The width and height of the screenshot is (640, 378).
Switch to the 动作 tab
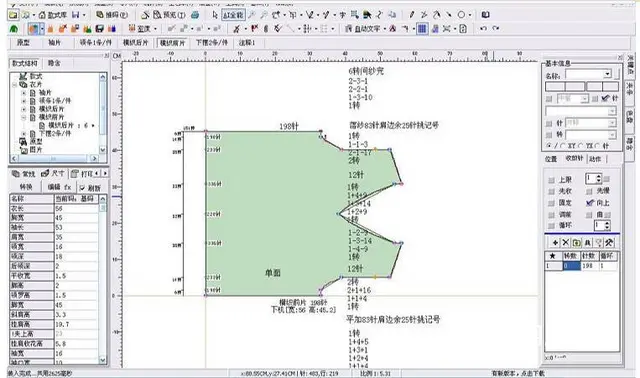pyautogui.click(x=595, y=158)
